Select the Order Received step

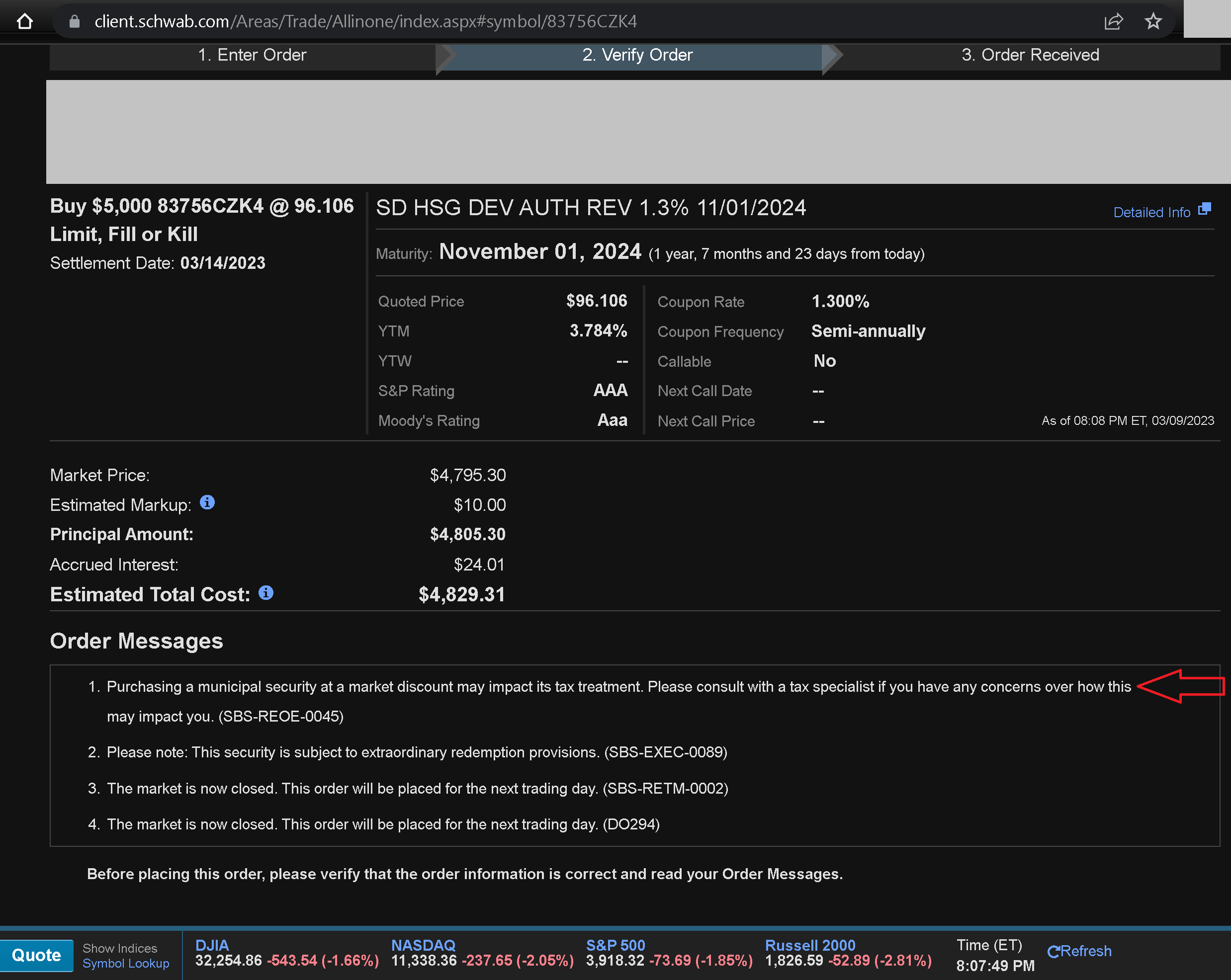pos(1030,55)
